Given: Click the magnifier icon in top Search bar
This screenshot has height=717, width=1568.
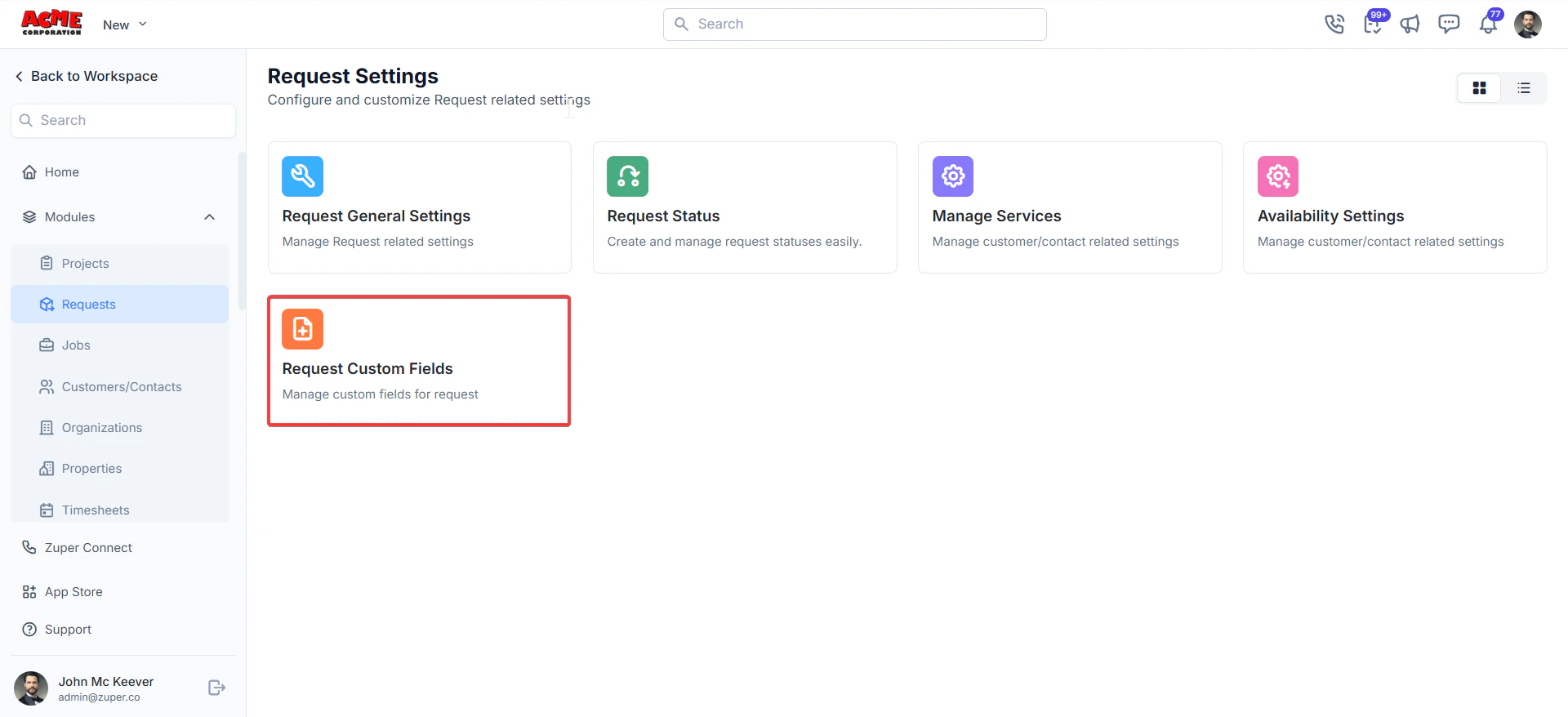Looking at the screenshot, I should point(682,24).
